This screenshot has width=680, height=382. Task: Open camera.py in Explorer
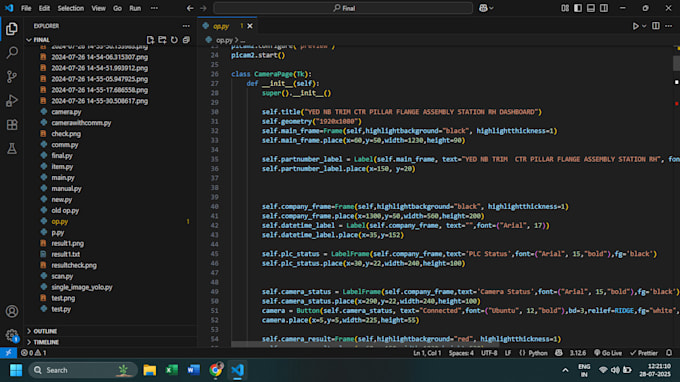coord(66,112)
